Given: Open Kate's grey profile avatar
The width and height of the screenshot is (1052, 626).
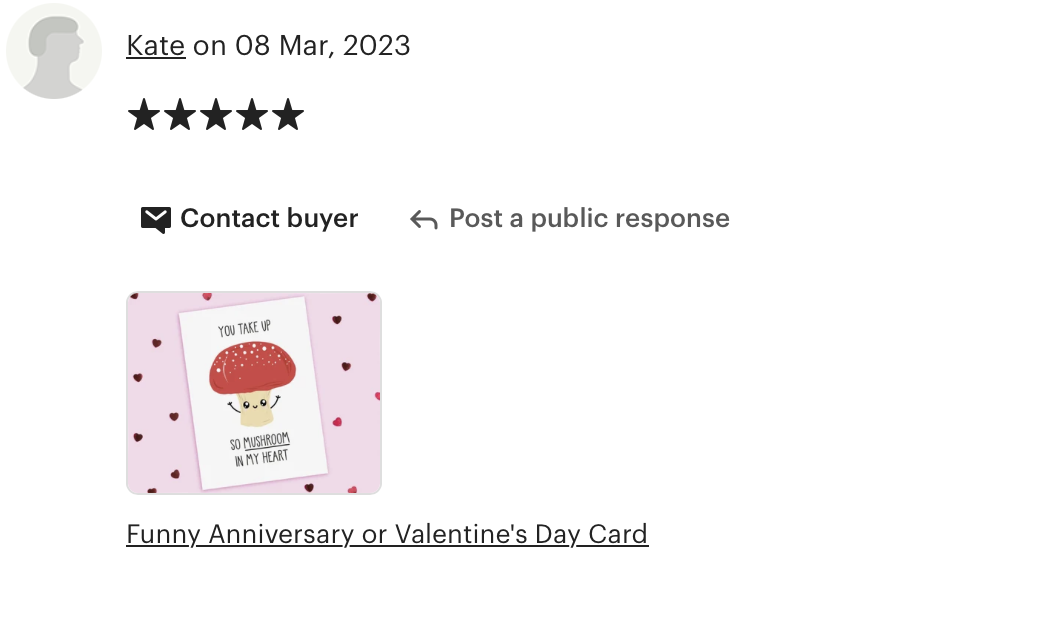Looking at the screenshot, I should 54,51.
